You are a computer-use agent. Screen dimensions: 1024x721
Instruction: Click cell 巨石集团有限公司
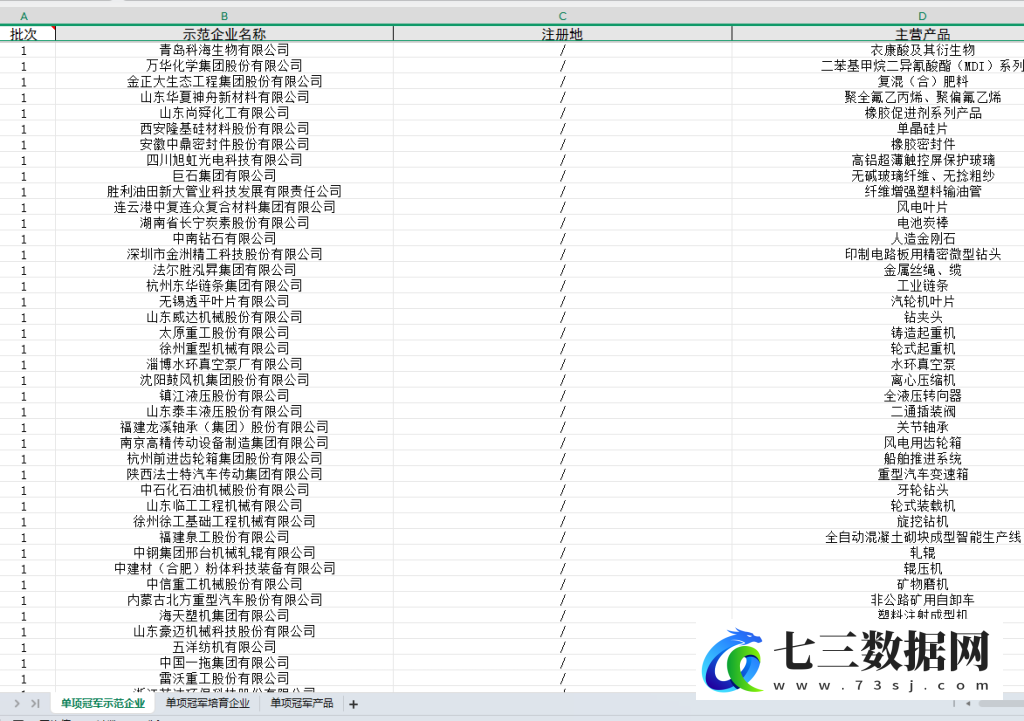tap(224, 176)
